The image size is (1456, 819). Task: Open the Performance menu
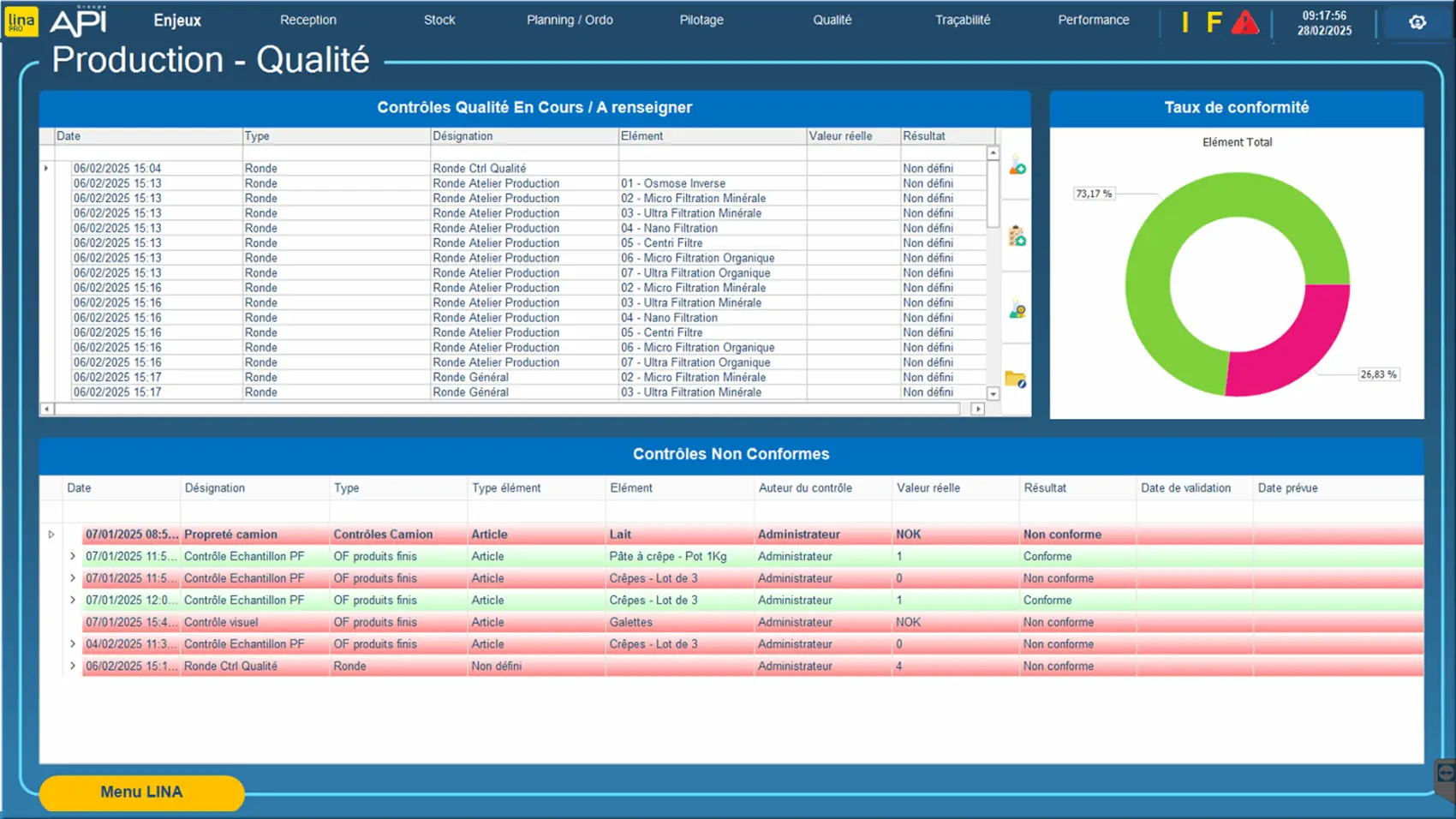(x=1093, y=20)
